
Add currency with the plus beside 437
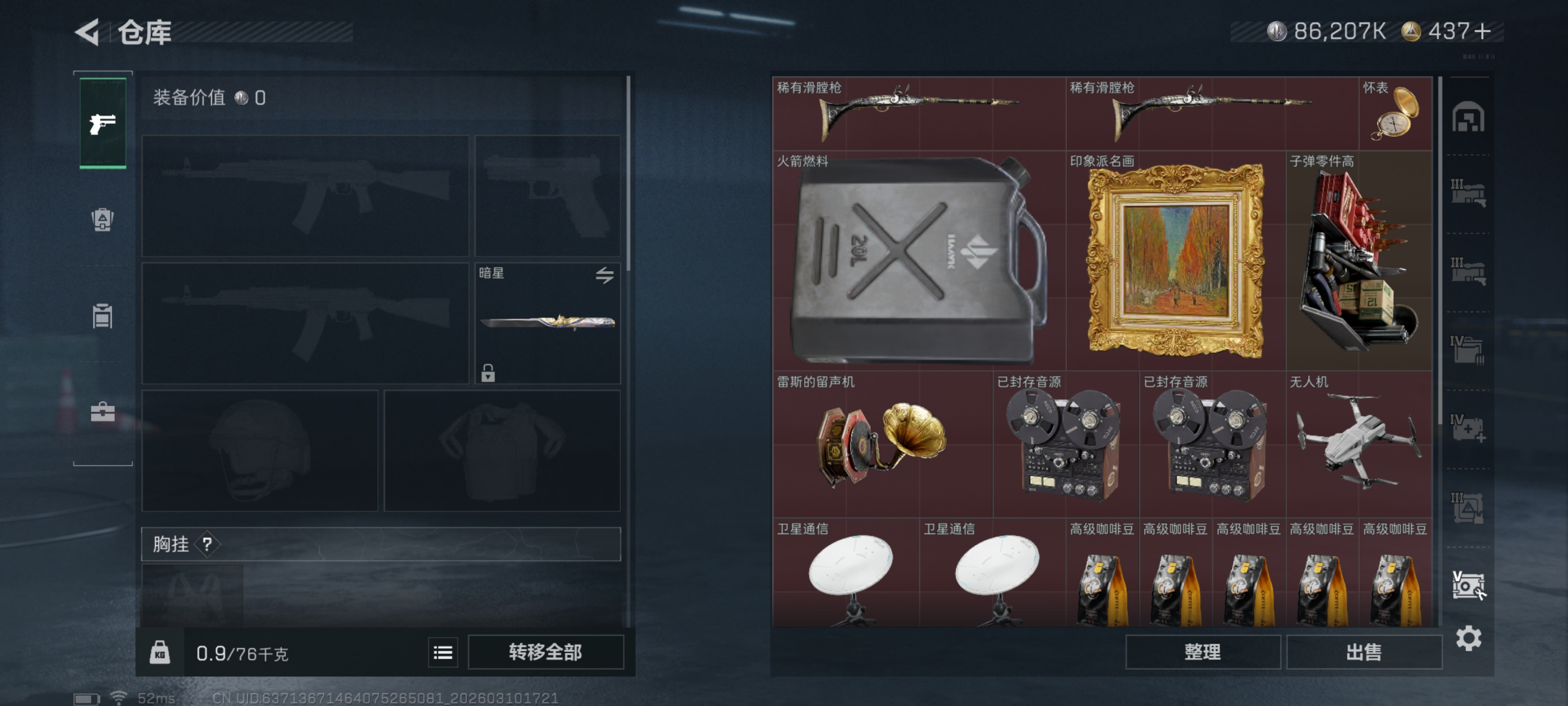point(1483,31)
